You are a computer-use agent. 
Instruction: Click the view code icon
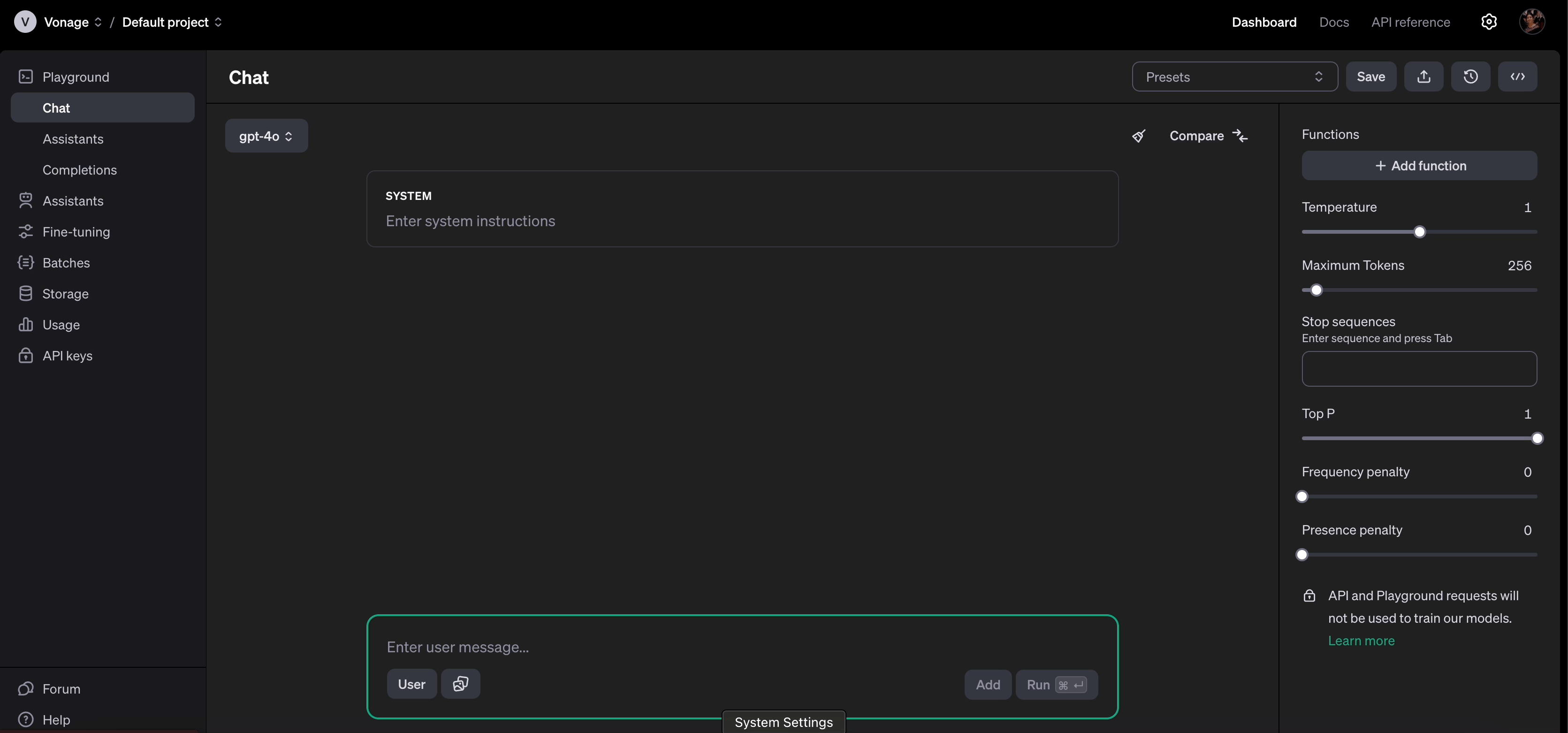[x=1517, y=76]
